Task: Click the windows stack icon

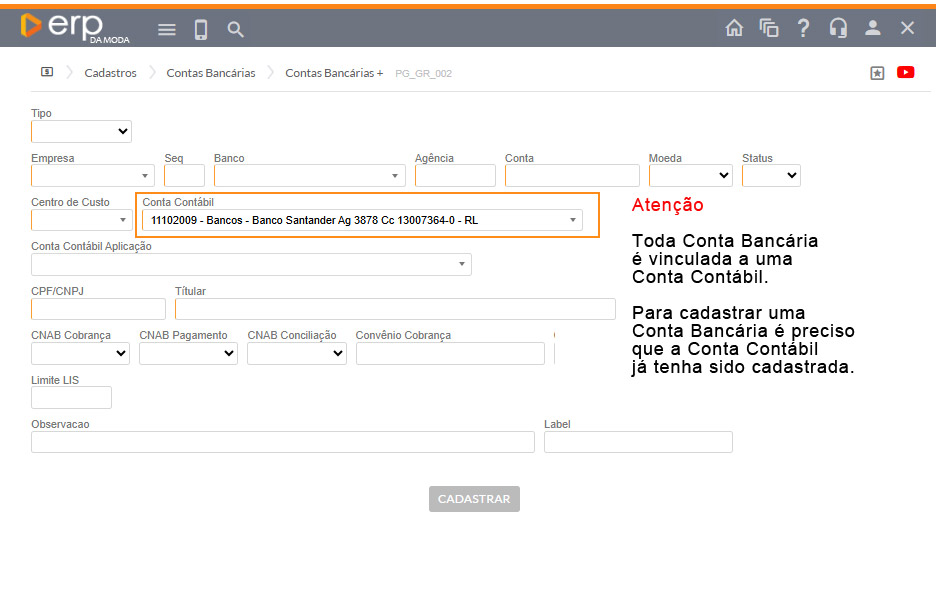Action: pos(769,28)
